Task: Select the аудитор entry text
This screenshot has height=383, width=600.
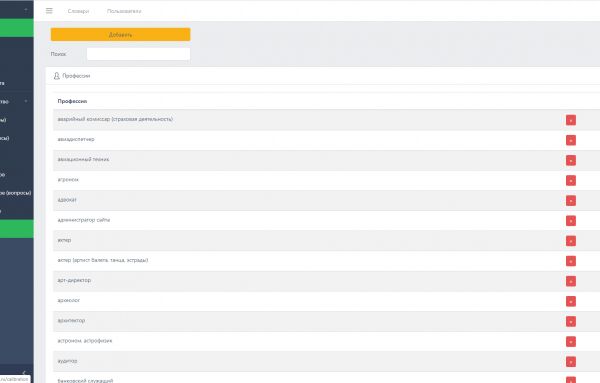Action: tap(67, 361)
